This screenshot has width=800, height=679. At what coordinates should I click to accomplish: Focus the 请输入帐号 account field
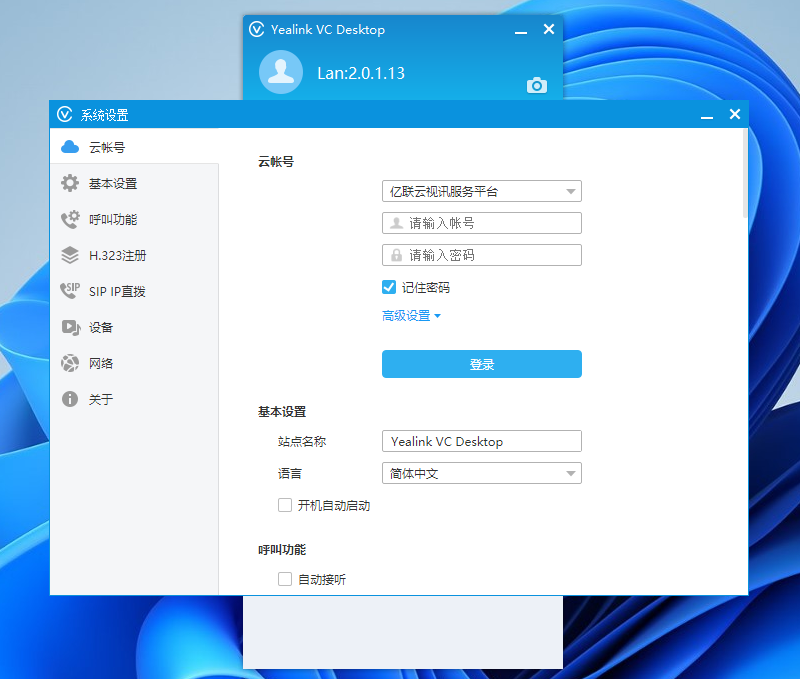pos(482,223)
